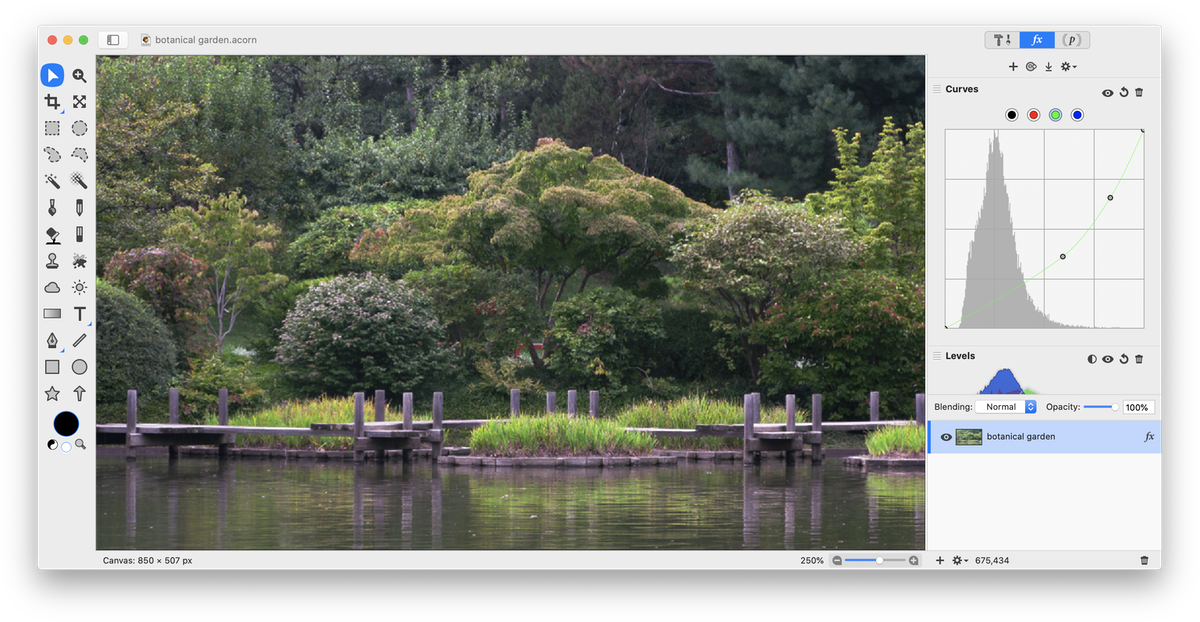Select the Cloud-shaped Blur tool

(52, 287)
